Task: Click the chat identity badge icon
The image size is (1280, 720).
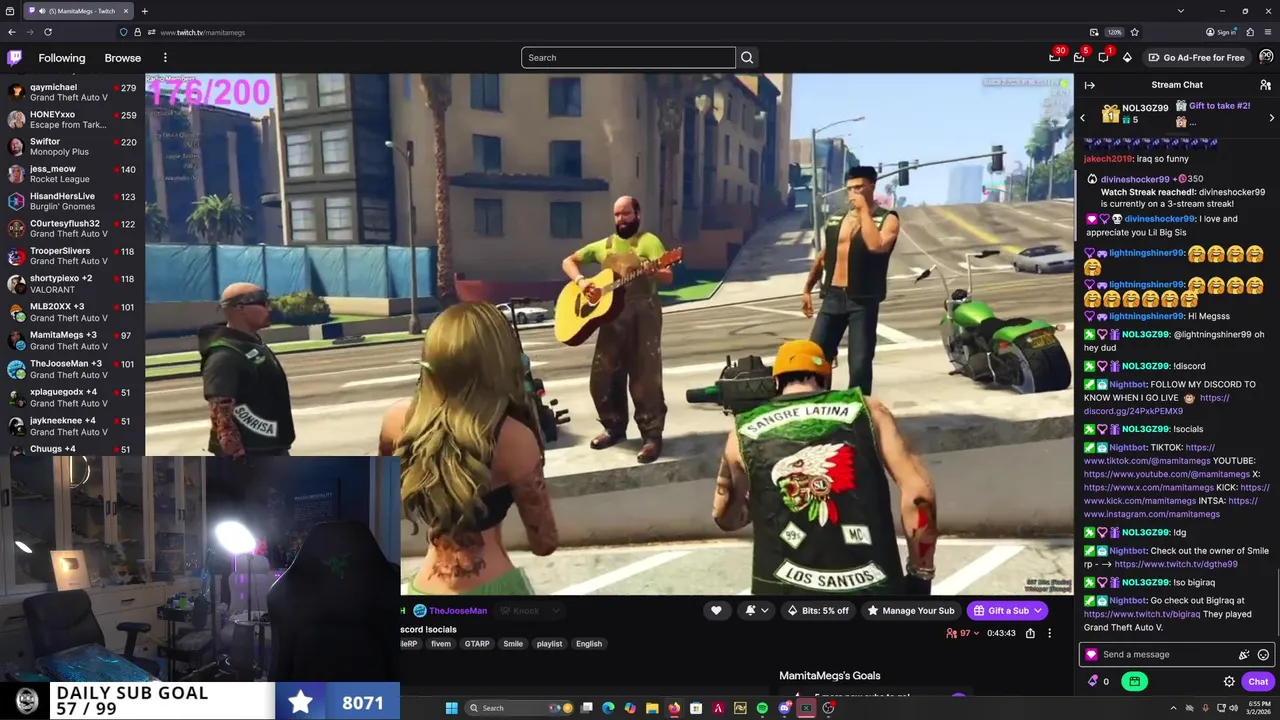Action: [x=1091, y=655]
